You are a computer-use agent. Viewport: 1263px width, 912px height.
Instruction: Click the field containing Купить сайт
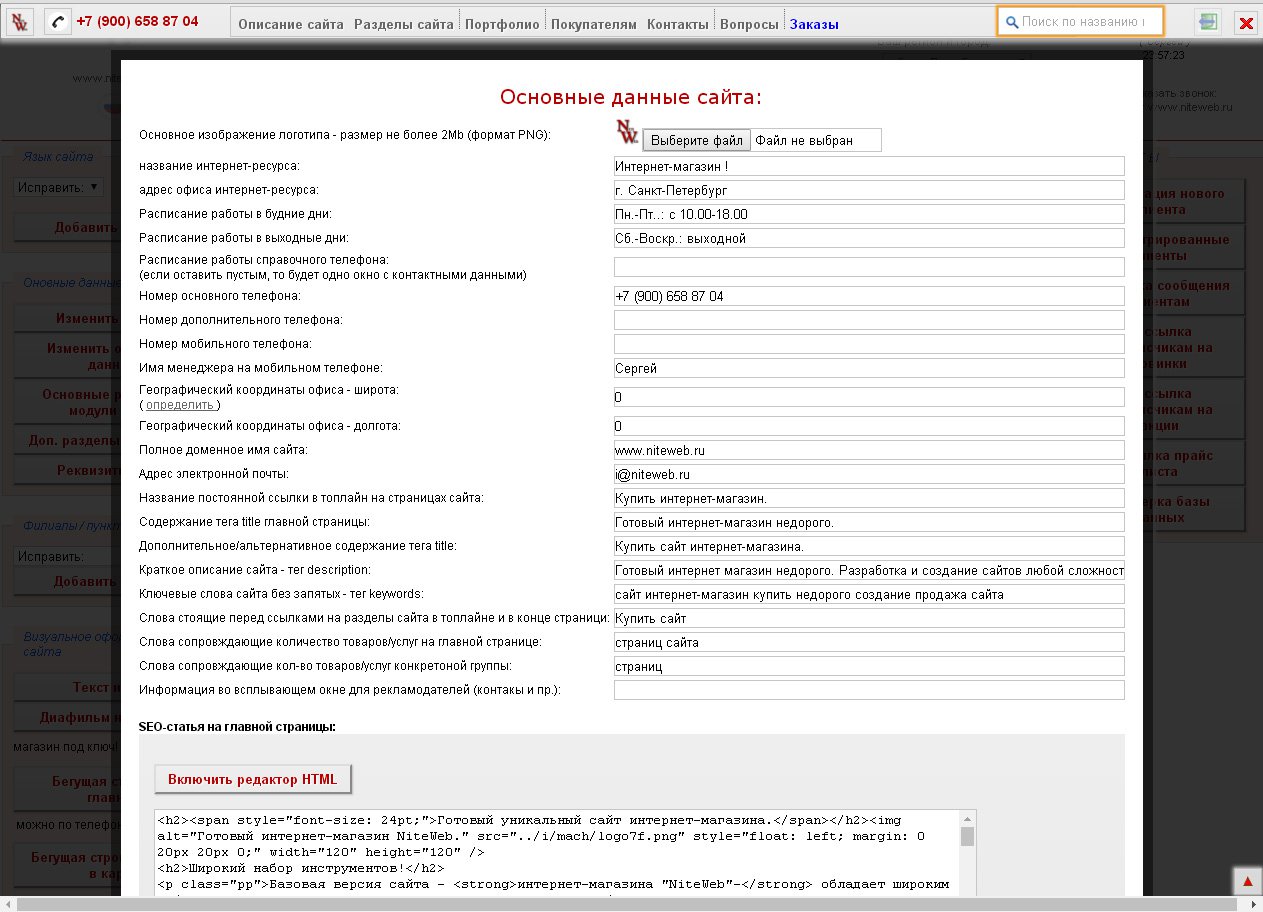pyautogui.click(x=869, y=618)
